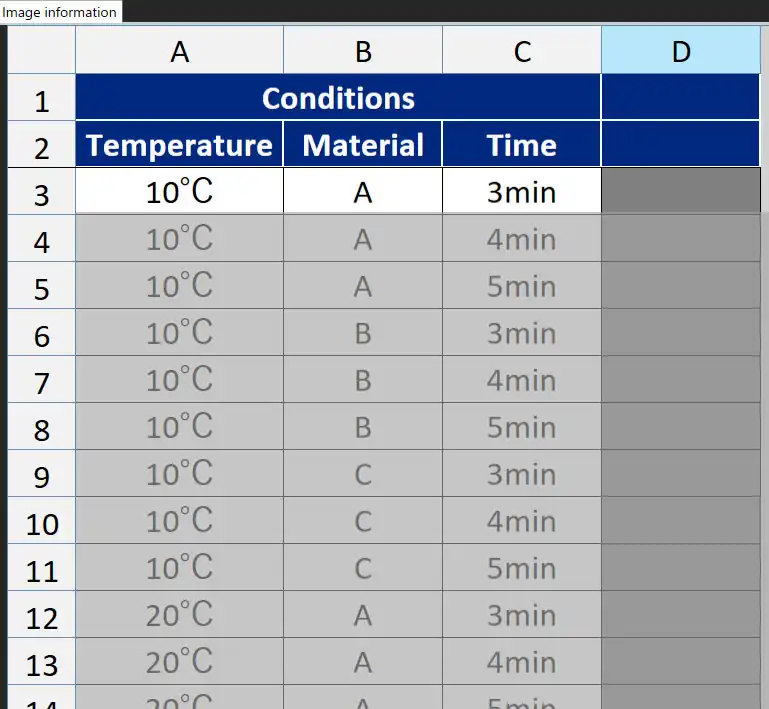Select the '3min' cell in row 3
769x709 pixels.
[x=522, y=192]
